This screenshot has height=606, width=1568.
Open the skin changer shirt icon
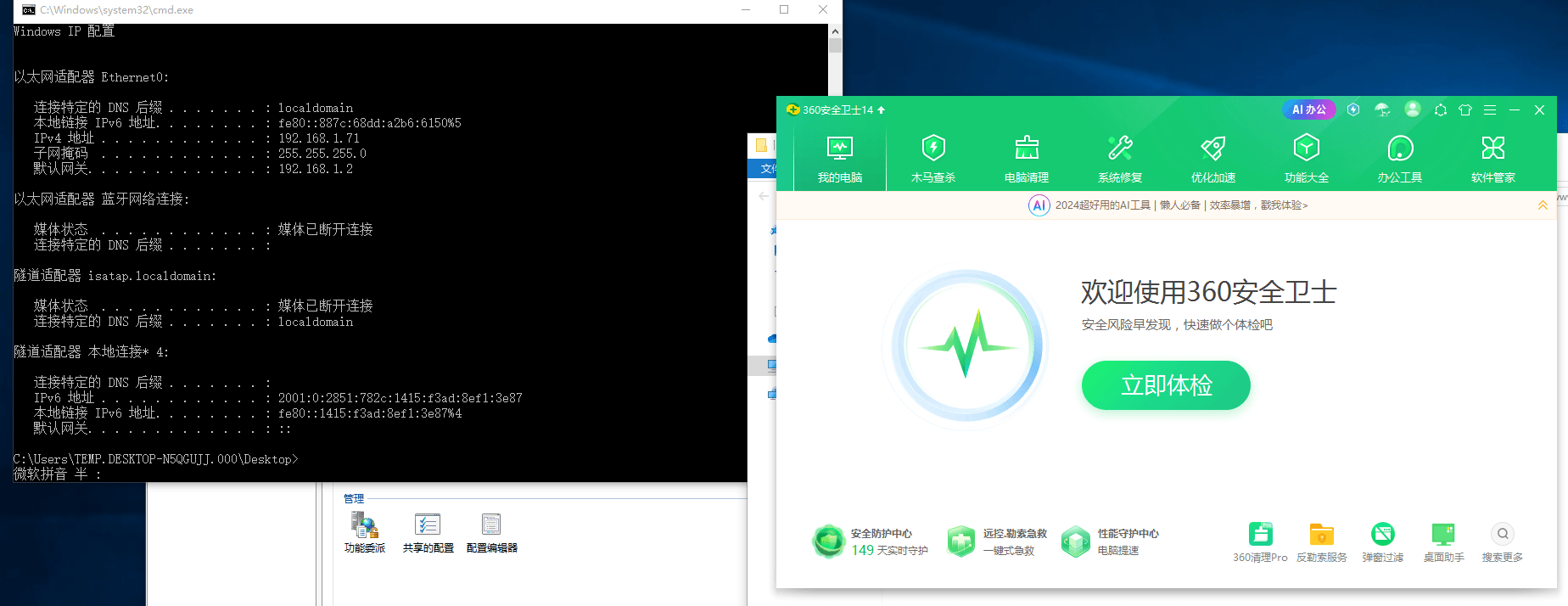tap(1465, 109)
